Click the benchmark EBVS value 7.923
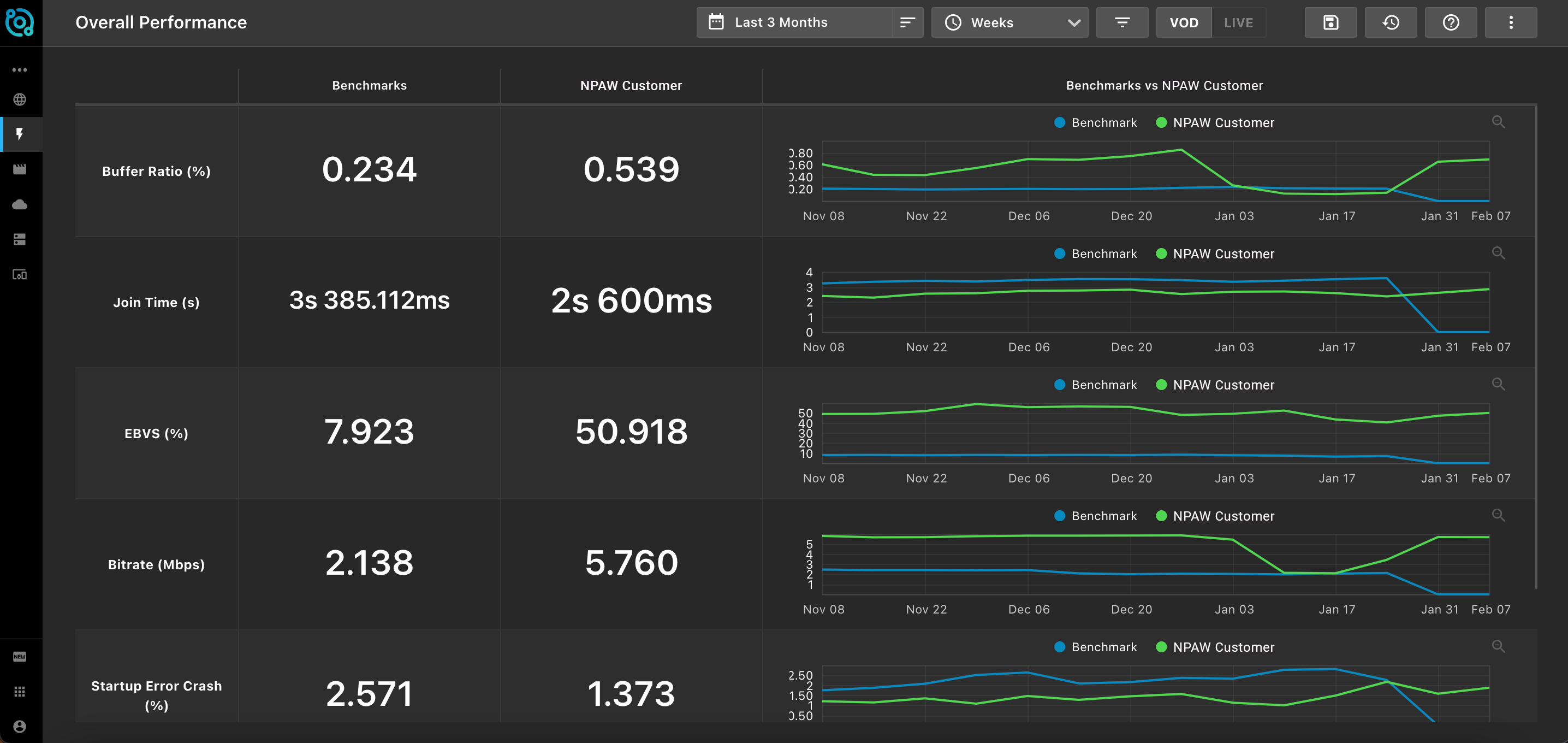Viewport: 1568px width, 743px height. [x=370, y=432]
